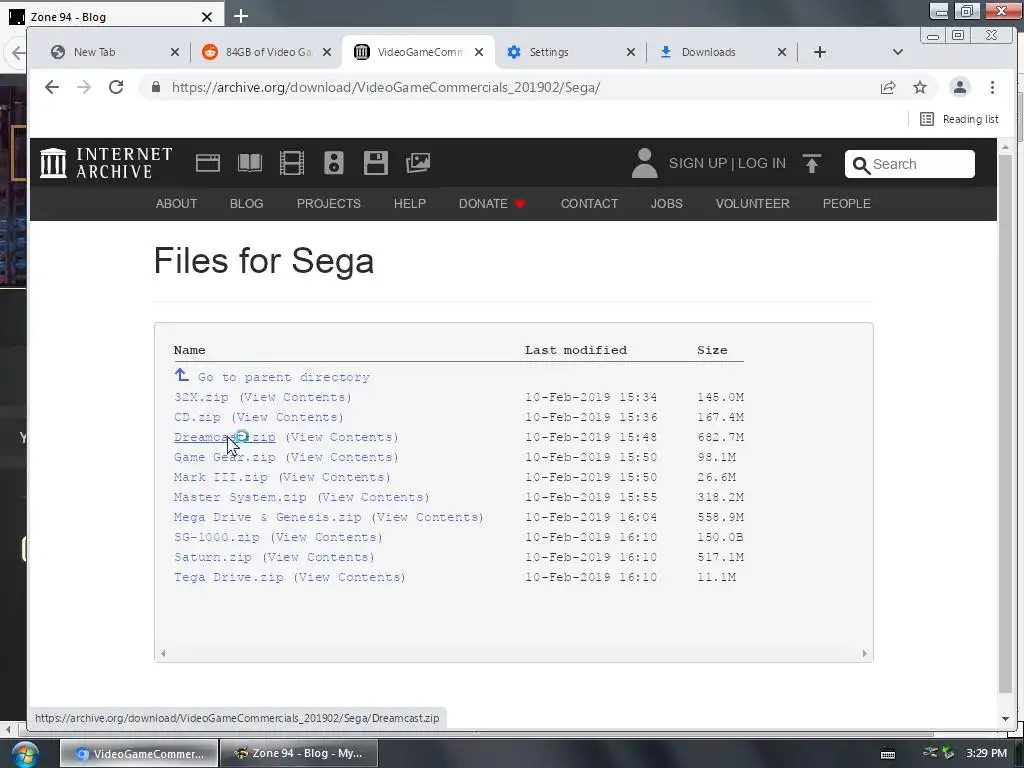
Task: Click the page vertical scrollbar down arrow
Action: click(1005, 718)
